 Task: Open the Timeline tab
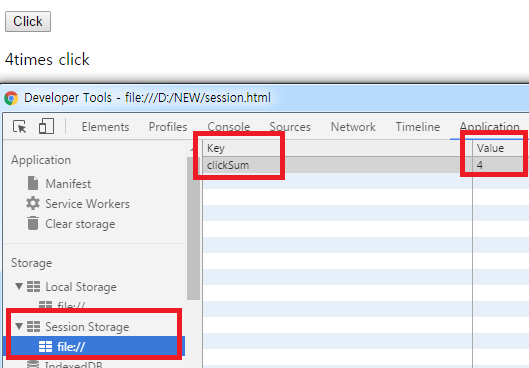418,127
